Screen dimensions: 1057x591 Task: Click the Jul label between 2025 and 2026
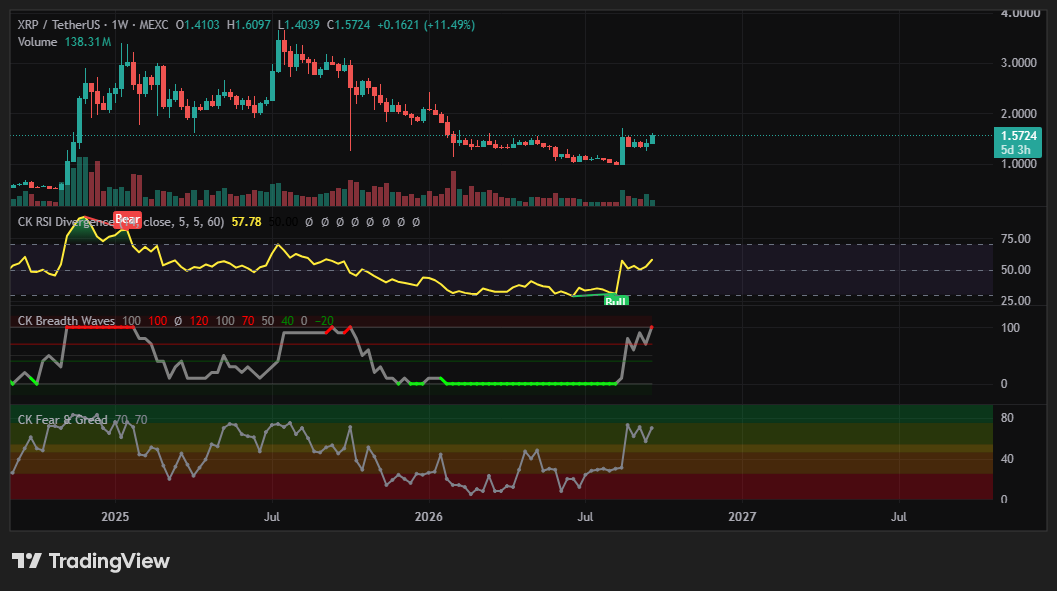[272, 517]
